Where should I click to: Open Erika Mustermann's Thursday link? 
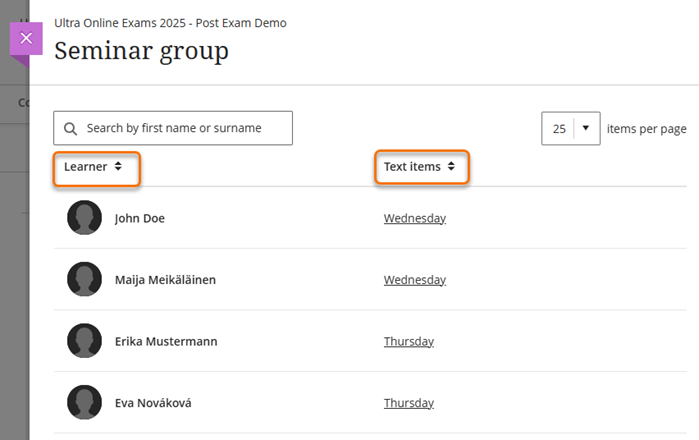(x=408, y=341)
